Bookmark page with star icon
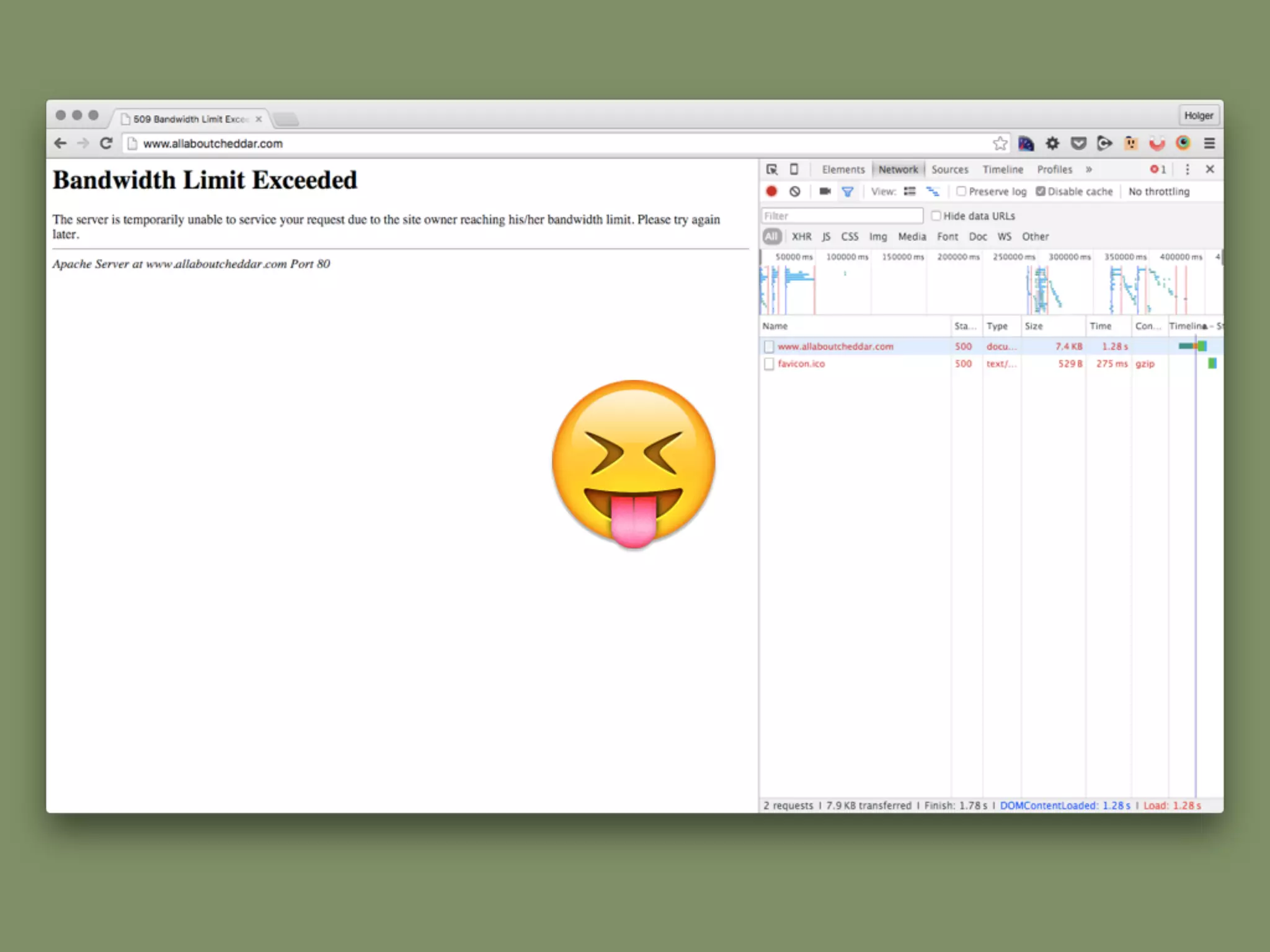This screenshot has height=952, width=1270. click(1000, 144)
